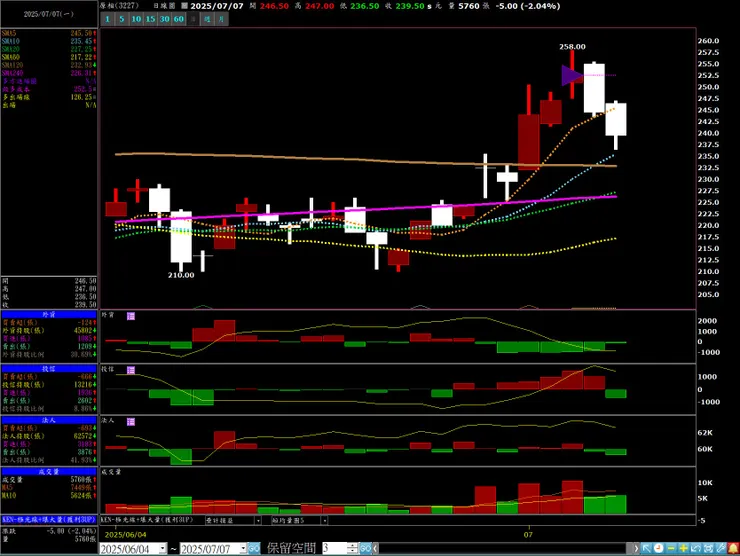Switch to 10-minute chart interval
This screenshot has width=740, height=556.
136,19
